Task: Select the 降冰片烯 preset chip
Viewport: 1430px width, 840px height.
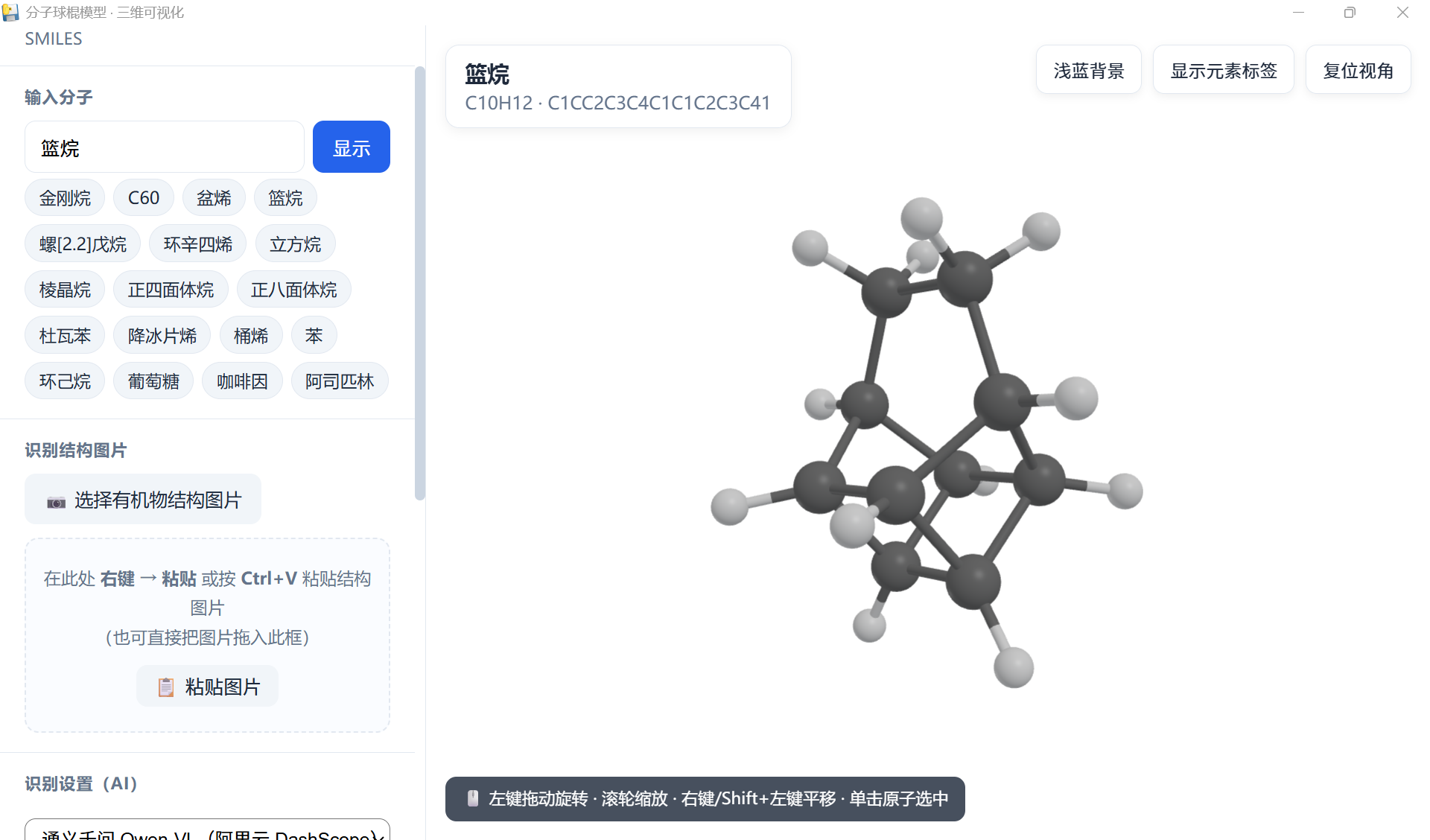Action: point(162,335)
